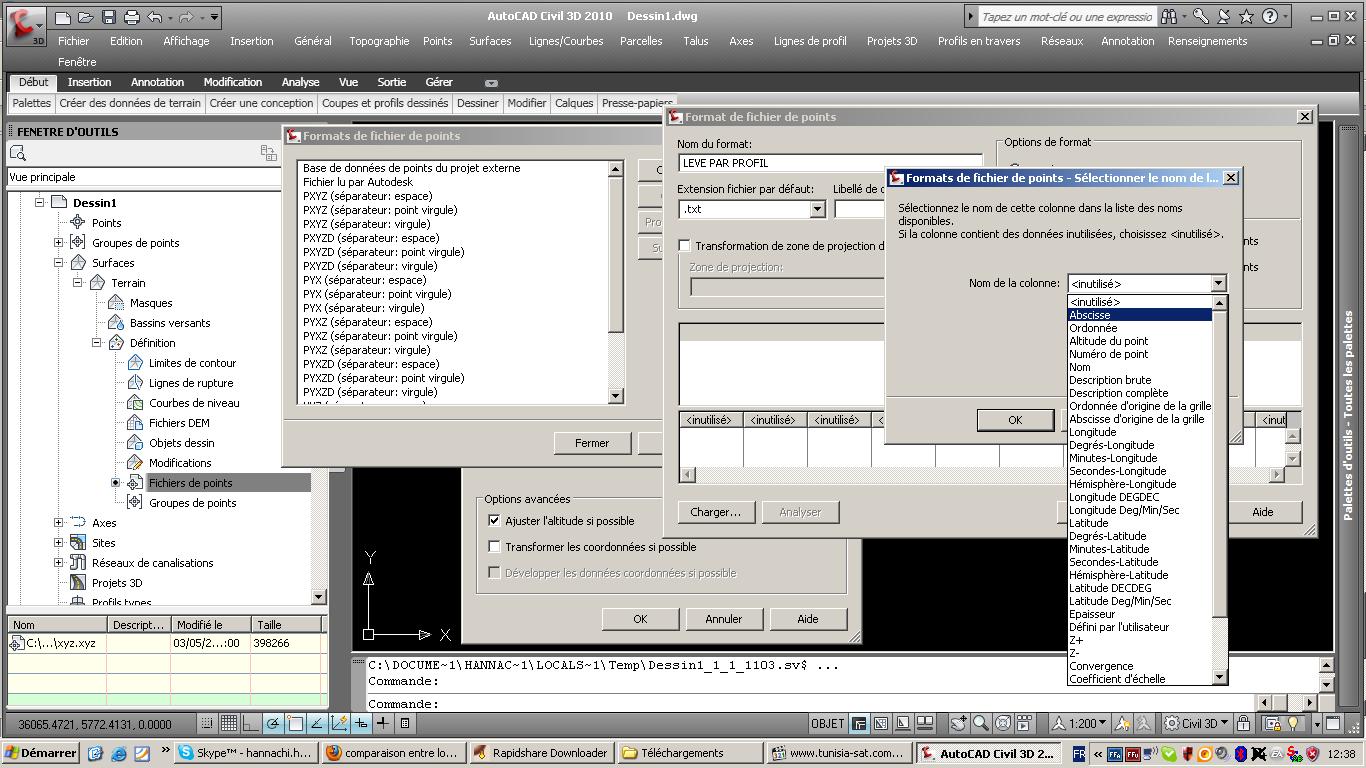Click the Save icon in quick access toolbar
Viewport: 1366px width, 768px height.
tap(109, 17)
